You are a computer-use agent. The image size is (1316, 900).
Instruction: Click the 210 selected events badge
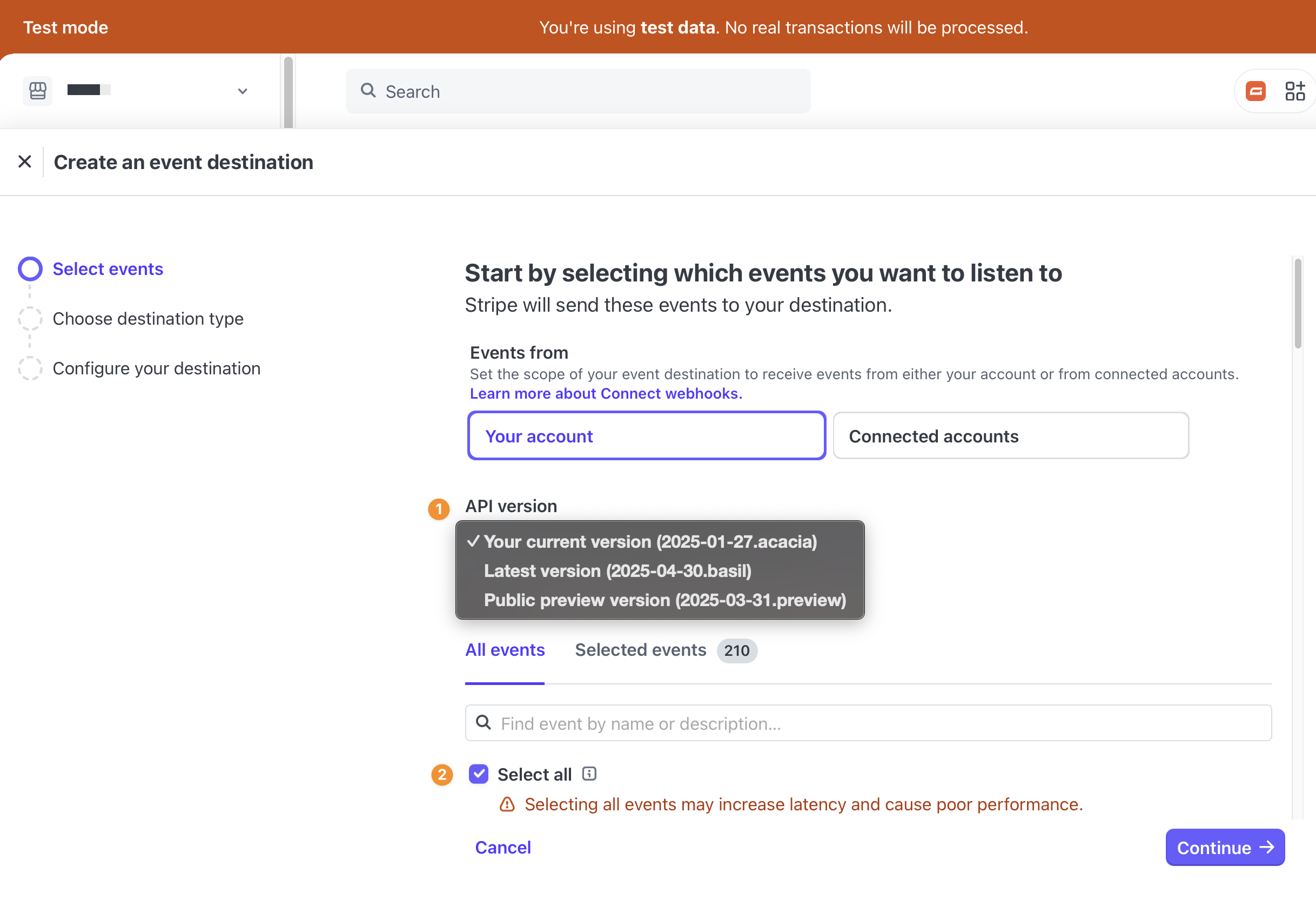[x=737, y=651]
